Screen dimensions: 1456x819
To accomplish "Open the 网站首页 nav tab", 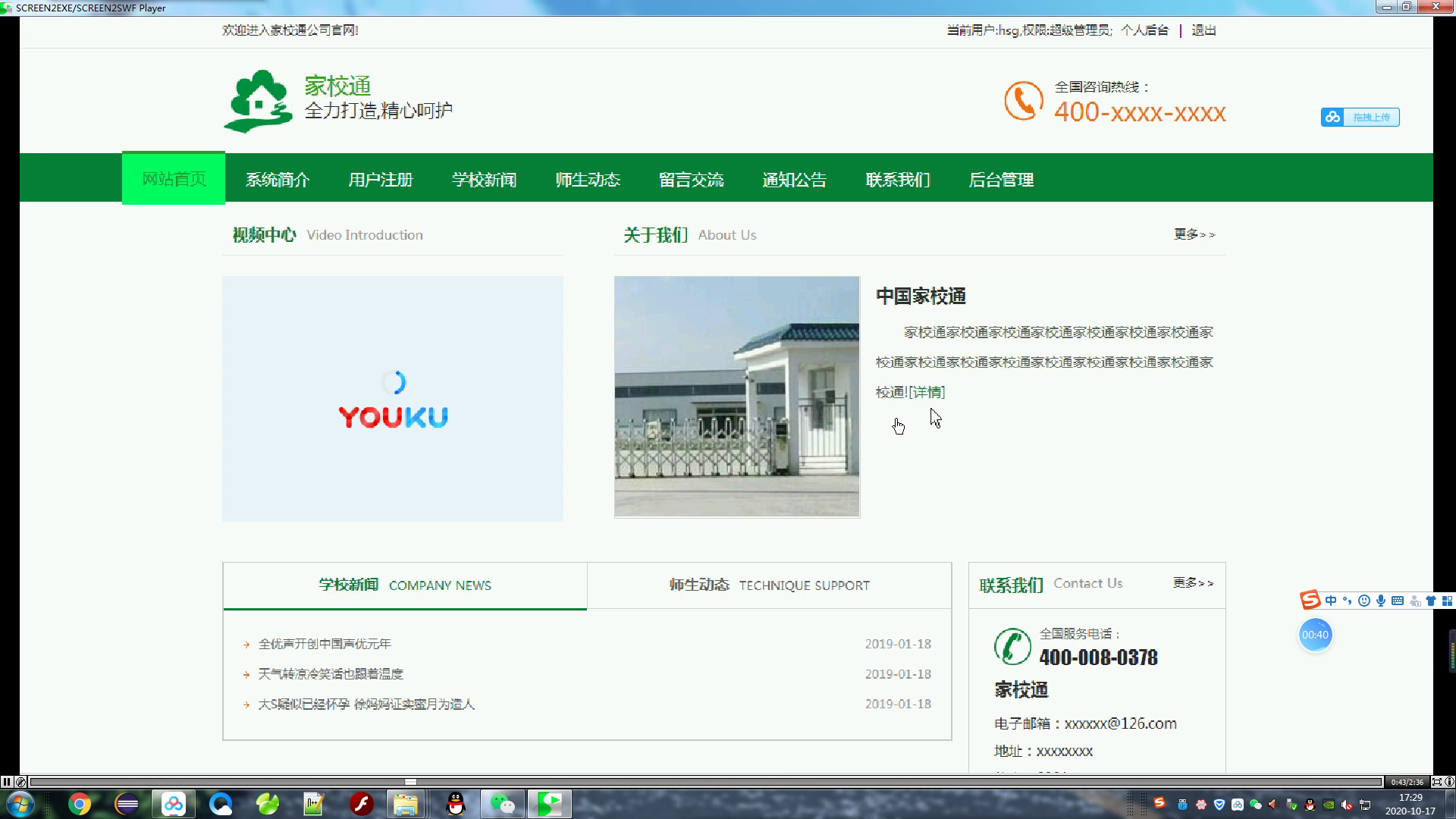I will pos(174,179).
